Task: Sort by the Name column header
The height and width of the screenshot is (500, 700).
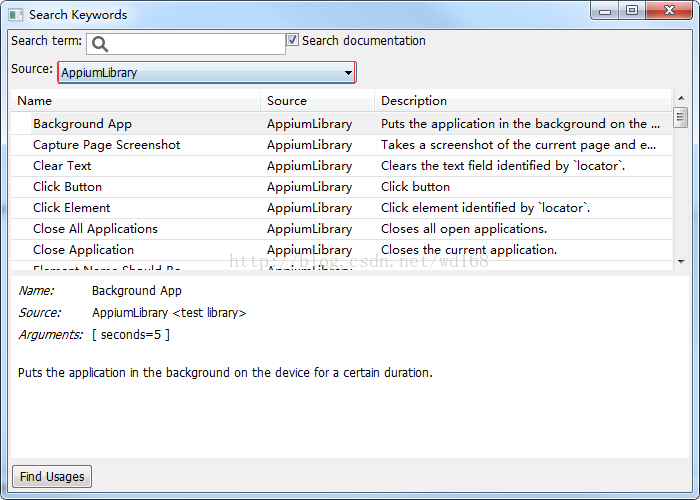Action: [x=135, y=100]
